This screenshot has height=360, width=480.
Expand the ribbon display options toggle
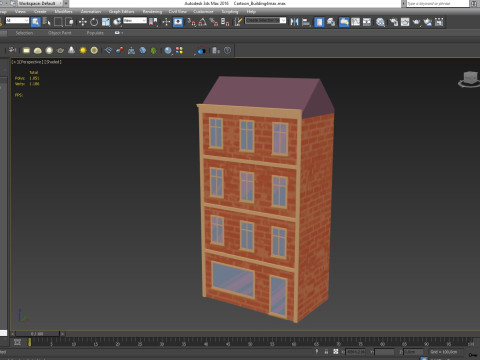[119, 33]
